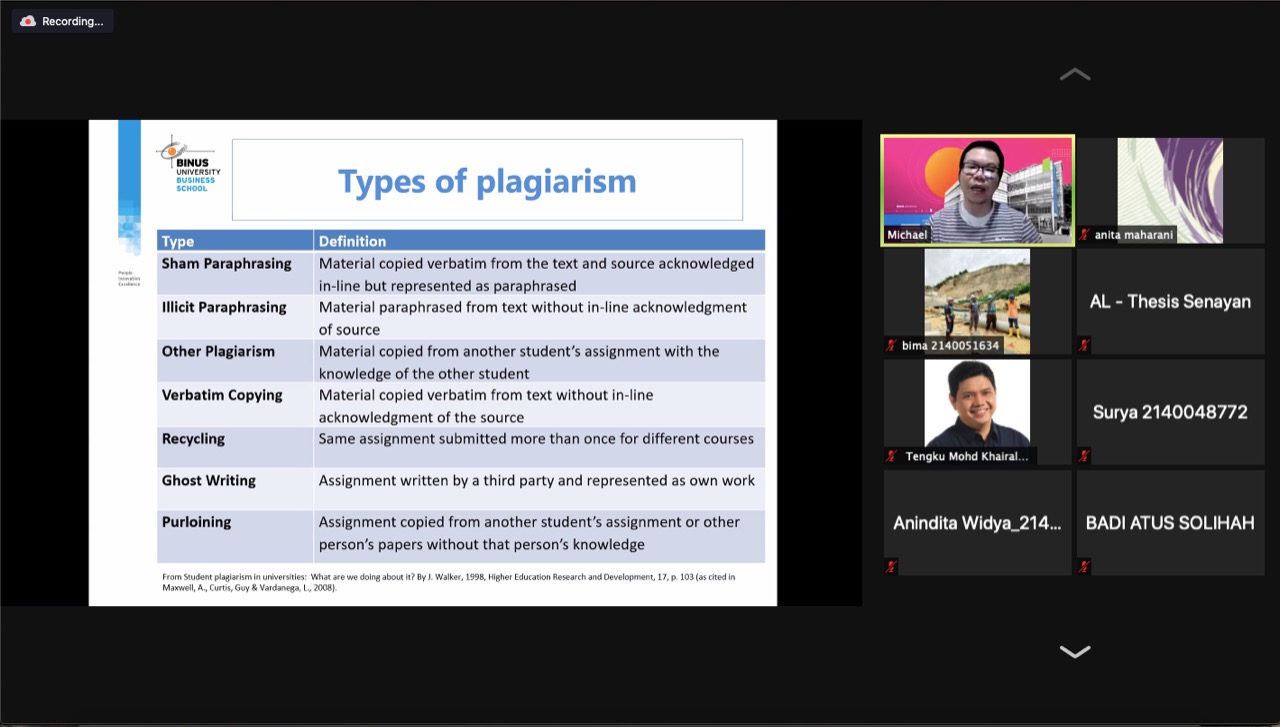The height and width of the screenshot is (727, 1280).
Task: Click muted mic icon on Tengku Mohd Khairal tile
Action: click(891, 456)
